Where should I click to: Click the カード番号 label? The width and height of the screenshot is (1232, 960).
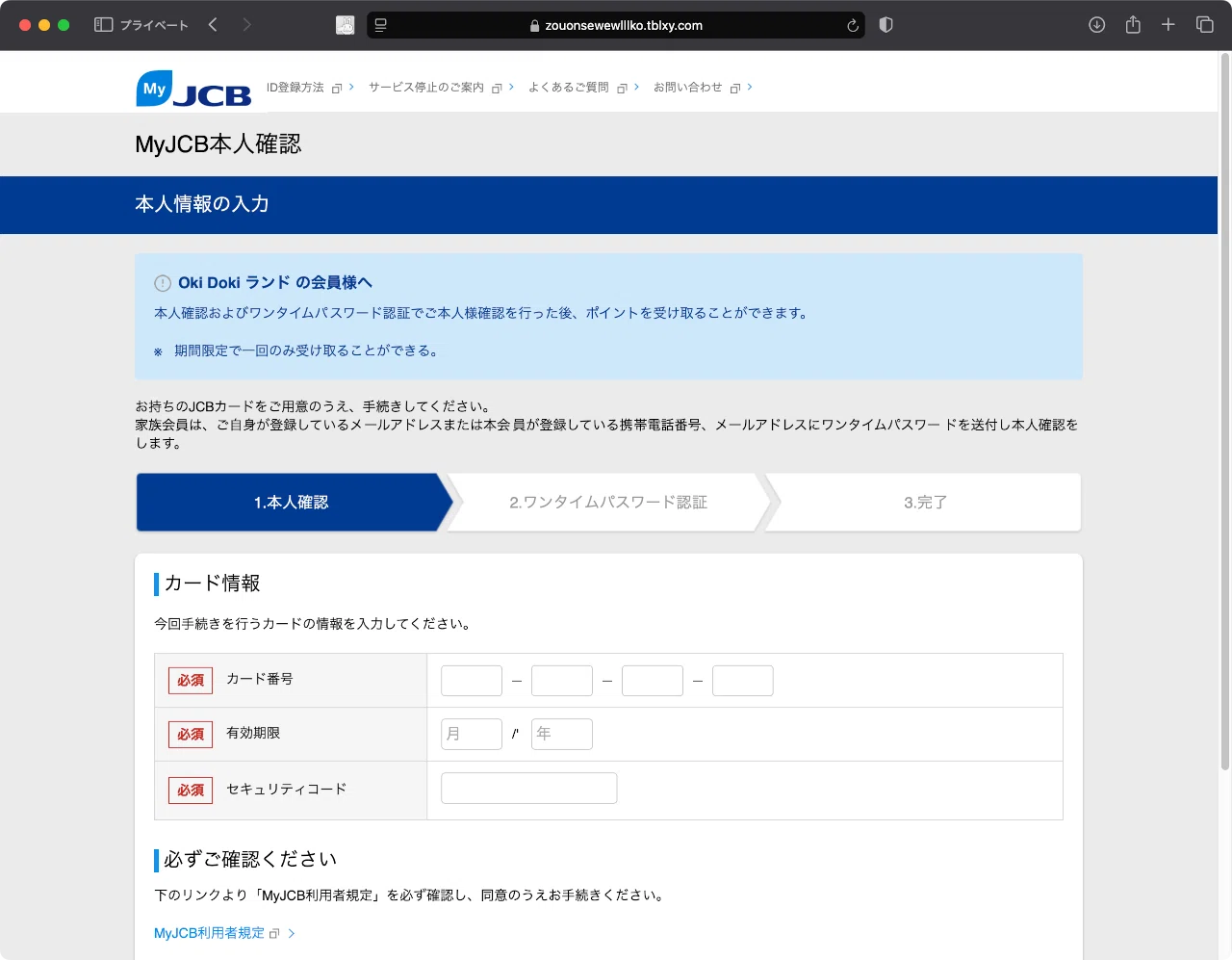click(x=260, y=679)
